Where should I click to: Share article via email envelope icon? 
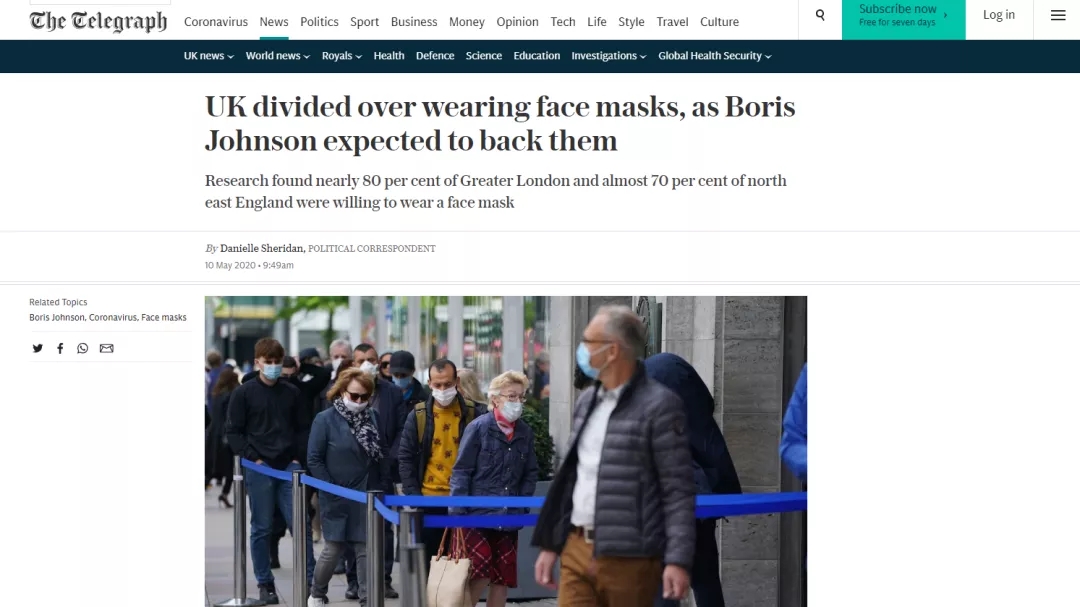106,348
